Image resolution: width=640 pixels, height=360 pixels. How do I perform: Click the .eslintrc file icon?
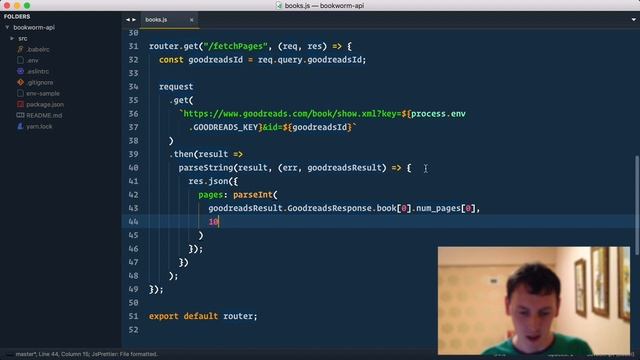point(20,71)
